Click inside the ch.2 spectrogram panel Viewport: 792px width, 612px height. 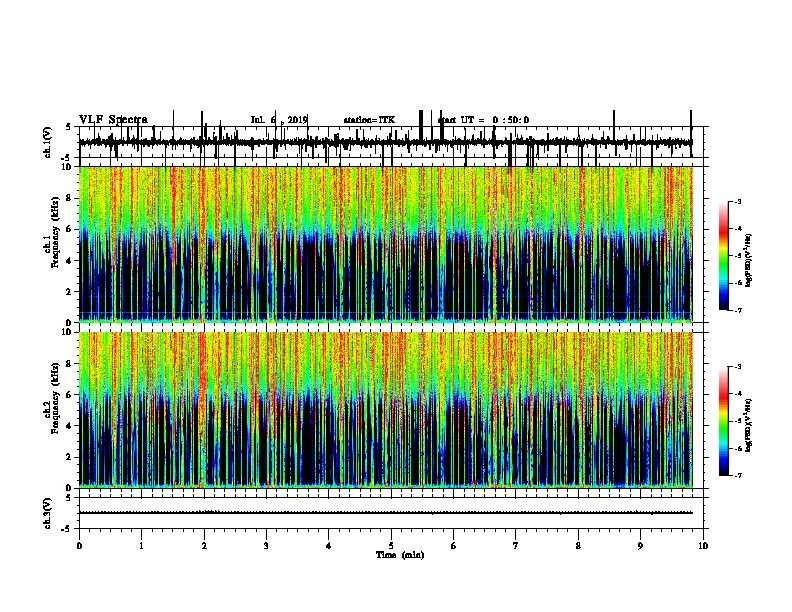(x=386, y=410)
